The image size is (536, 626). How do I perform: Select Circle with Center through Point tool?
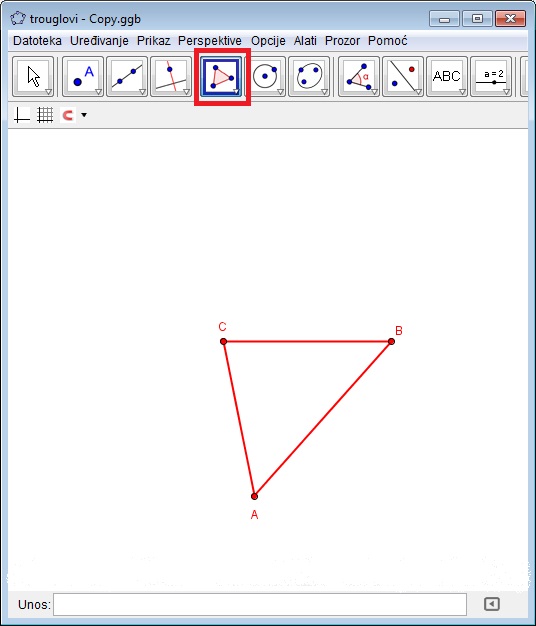[x=265, y=77]
